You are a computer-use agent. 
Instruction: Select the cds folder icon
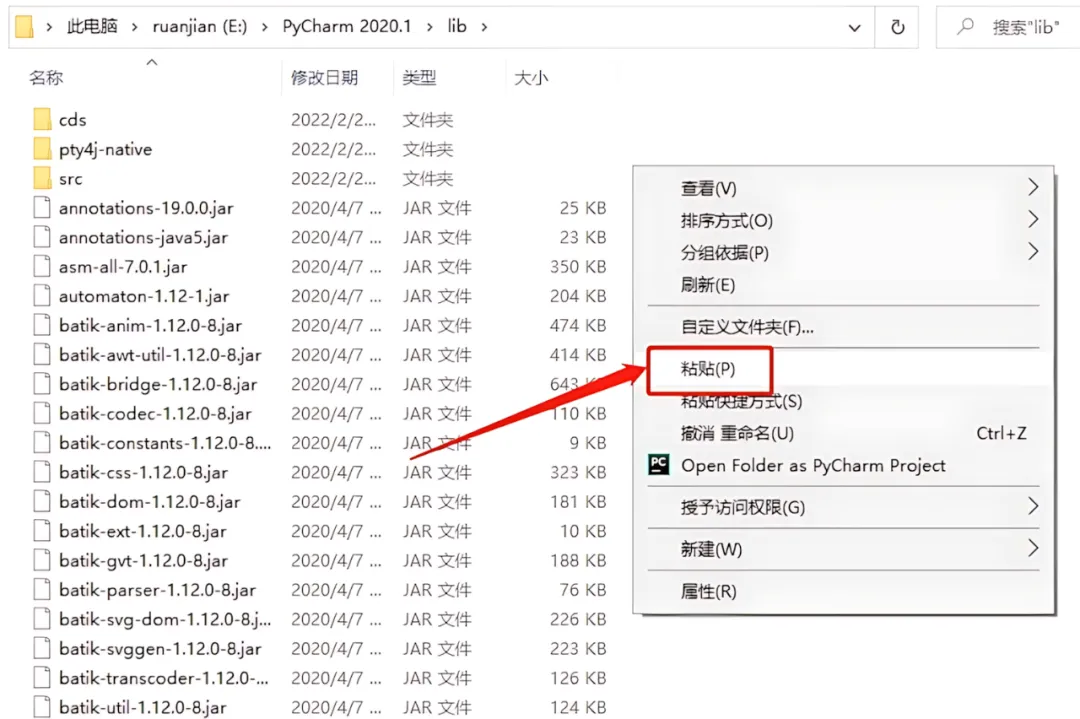[x=42, y=119]
